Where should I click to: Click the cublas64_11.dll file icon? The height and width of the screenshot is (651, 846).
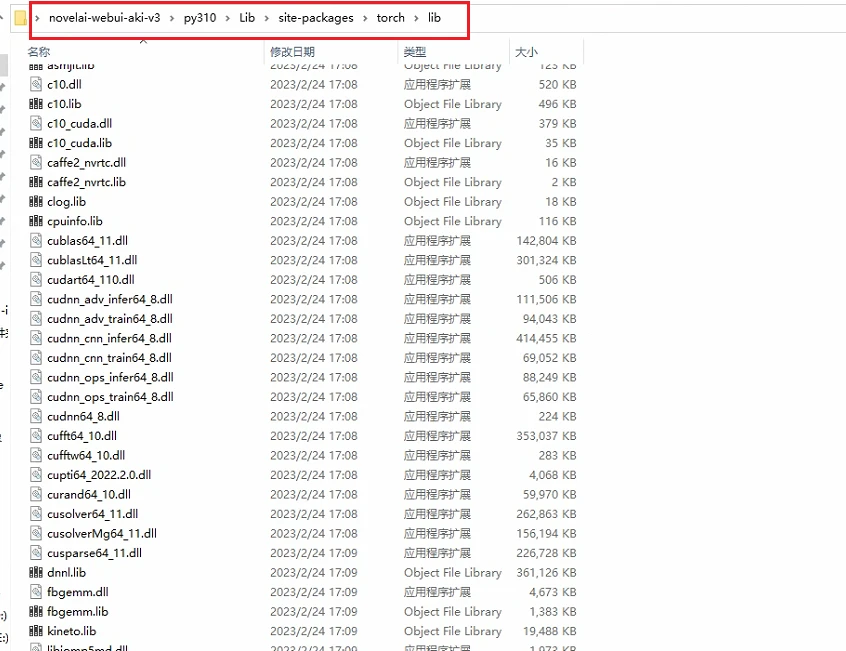(x=36, y=241)
